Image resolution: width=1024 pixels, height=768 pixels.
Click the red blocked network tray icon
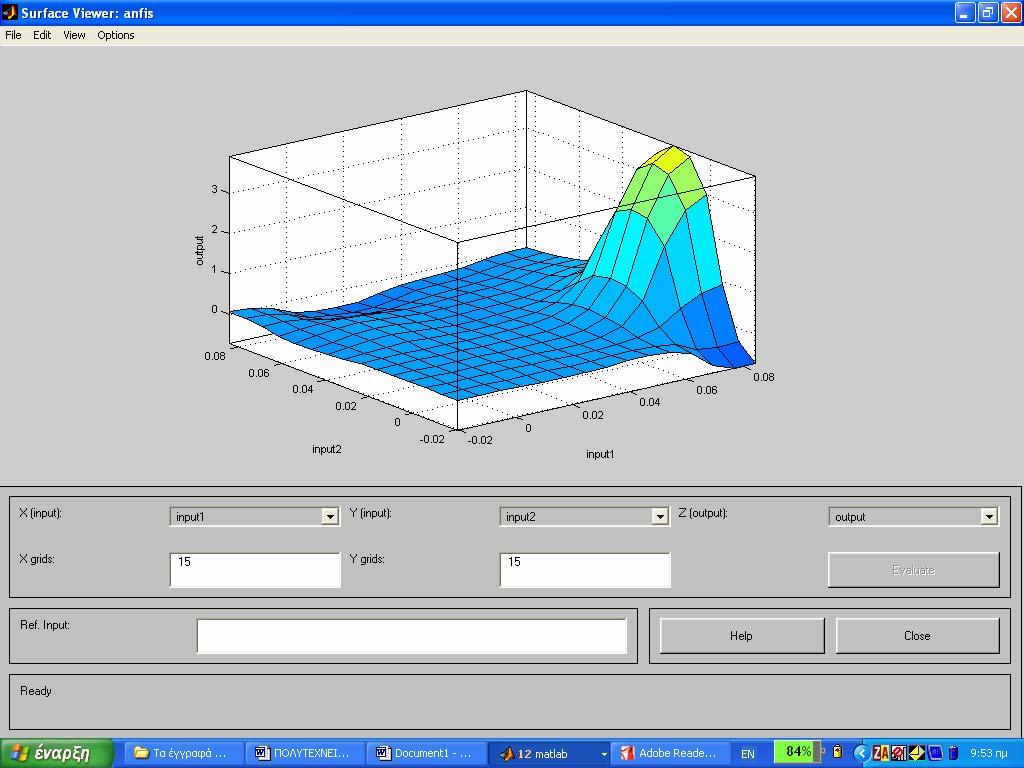pyautogui.click(x=899, y=754)
